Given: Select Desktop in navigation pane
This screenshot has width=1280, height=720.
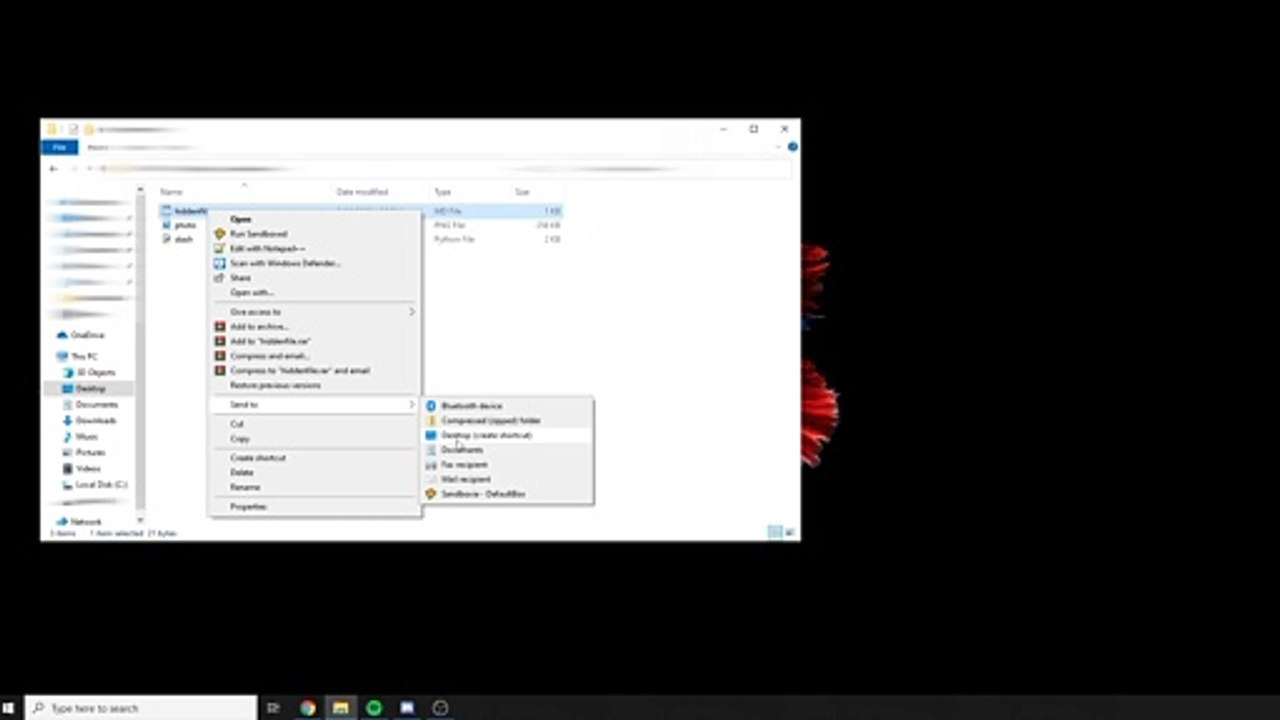Looking at the screenshot, I should click(x=83, y=389).
